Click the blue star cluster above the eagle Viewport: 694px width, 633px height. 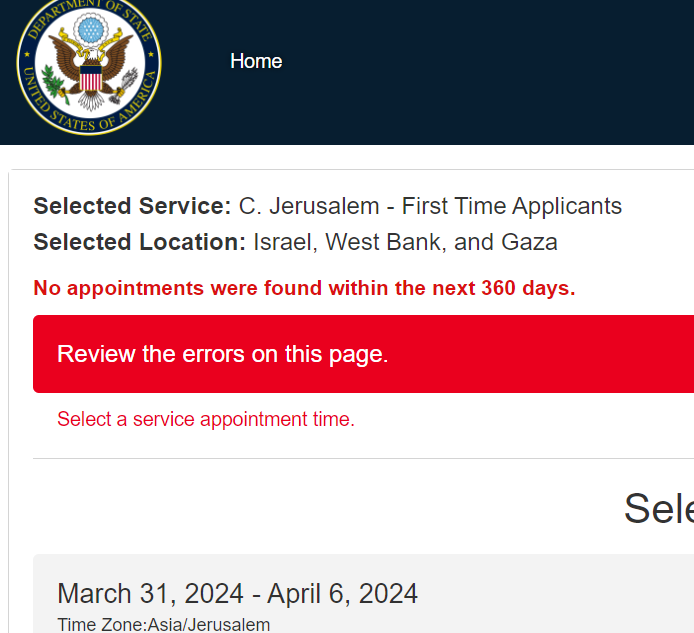90,30
